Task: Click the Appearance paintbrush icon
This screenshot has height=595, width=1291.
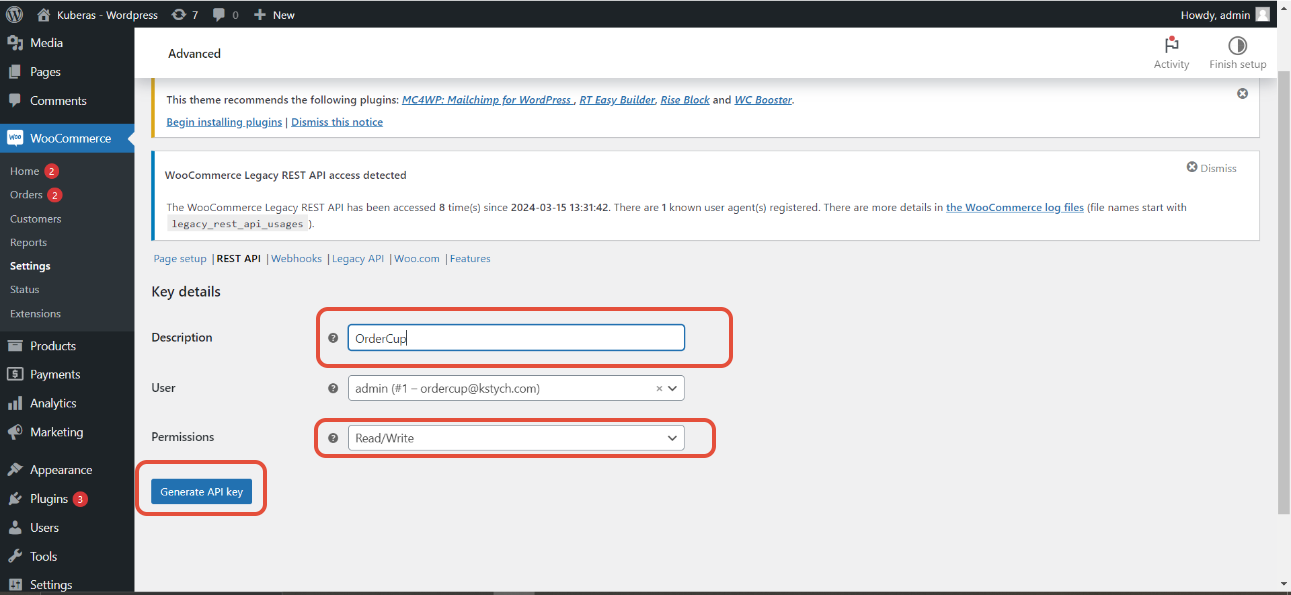Action: click(15, 470)
